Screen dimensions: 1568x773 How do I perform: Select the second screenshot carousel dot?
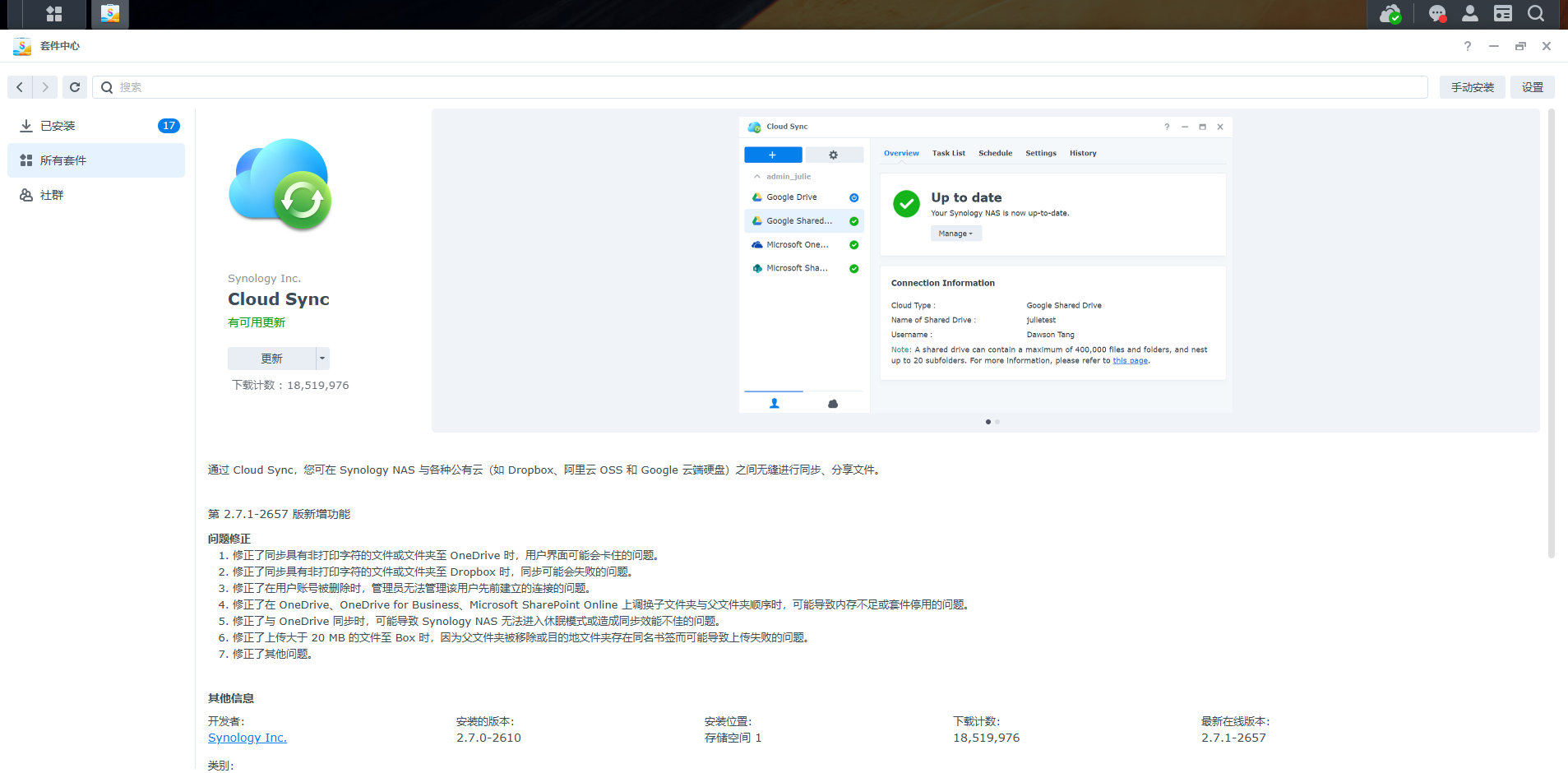coord(997,422)
